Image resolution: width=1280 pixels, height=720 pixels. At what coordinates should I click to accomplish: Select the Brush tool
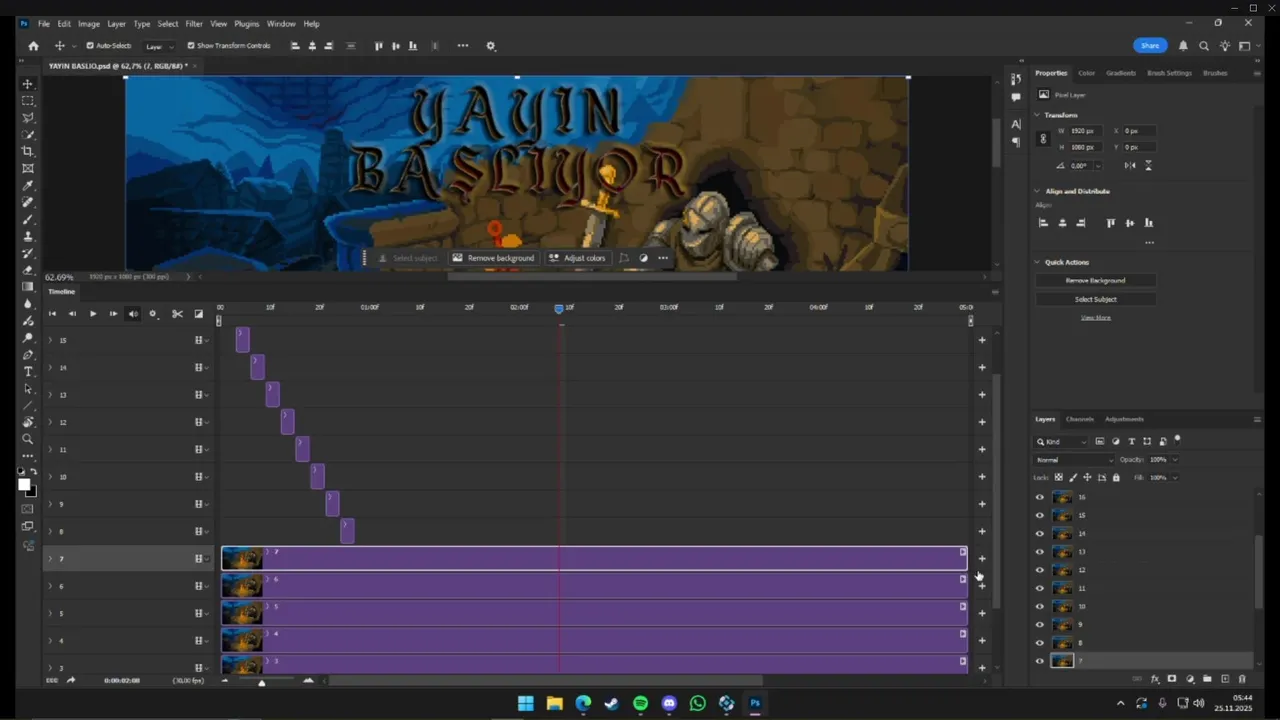pos(28,219)
